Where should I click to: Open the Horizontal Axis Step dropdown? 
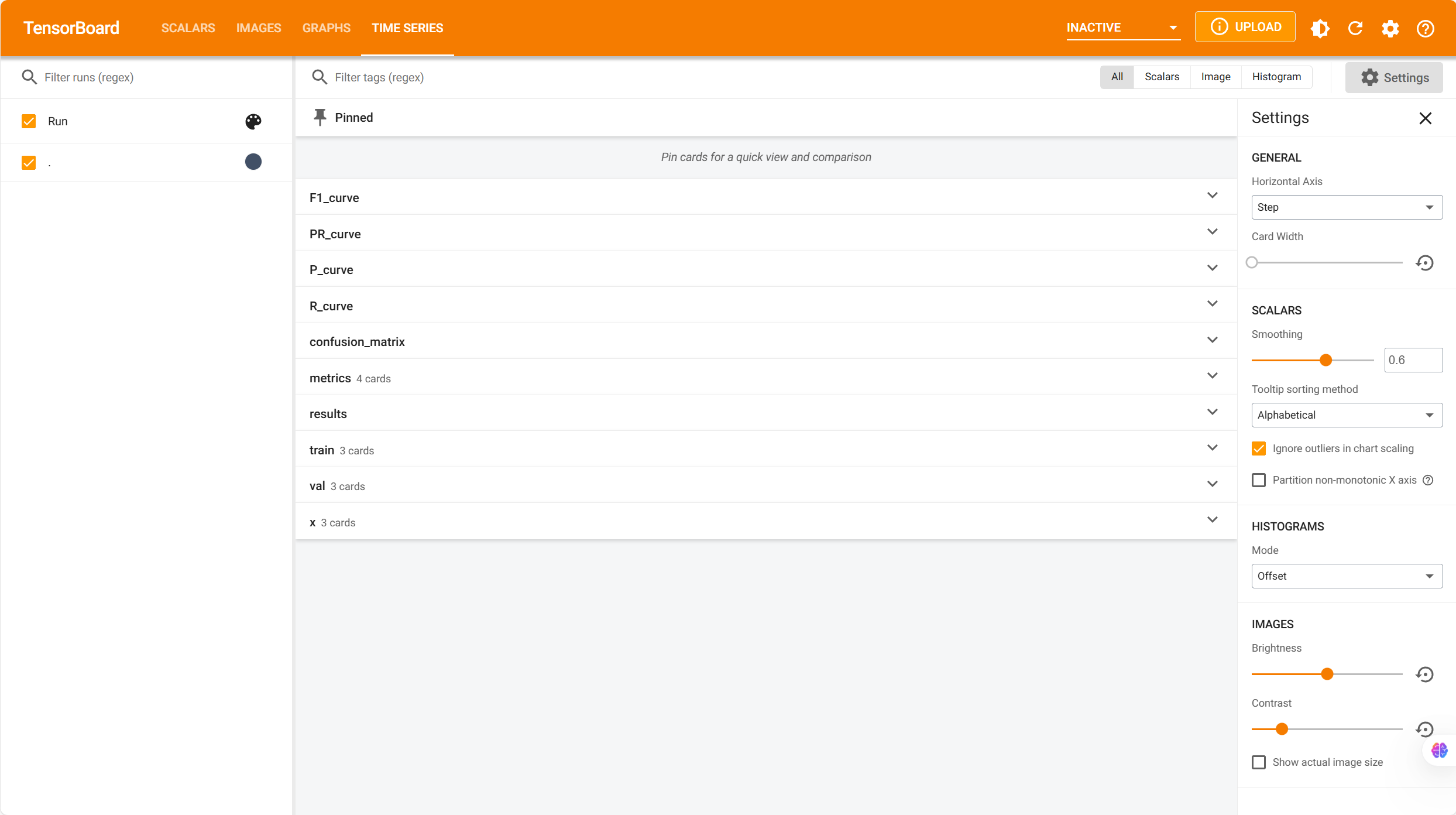1347,207
